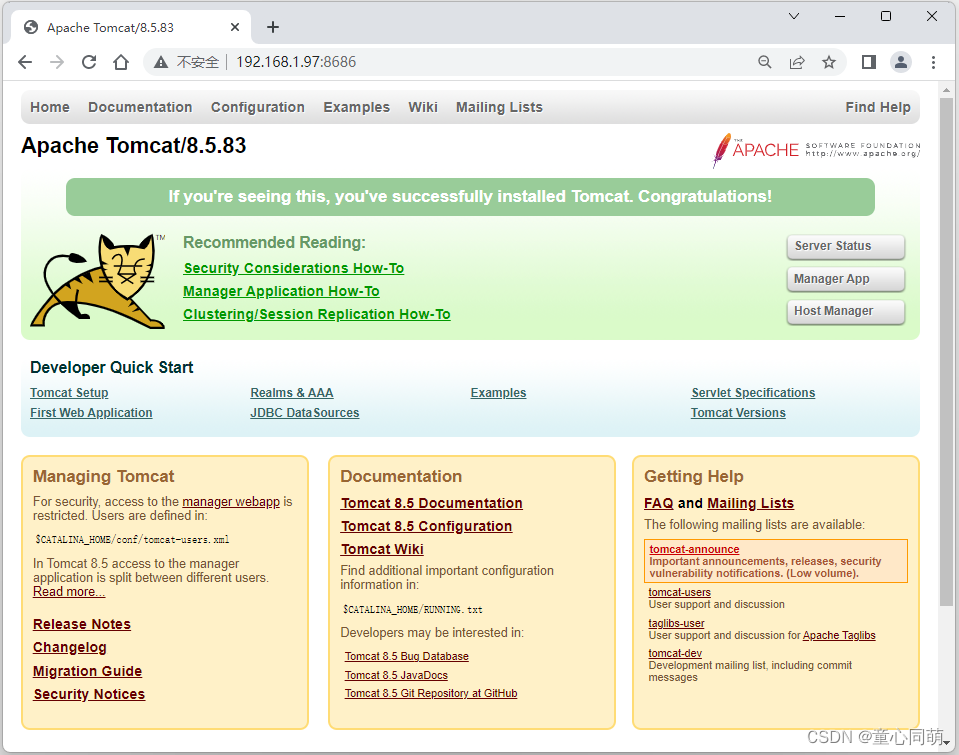Image resolution: width=959 pixels, height=755 pixels.
Task: Open Find Help in the navigation bar
Action: click(878, 107)
